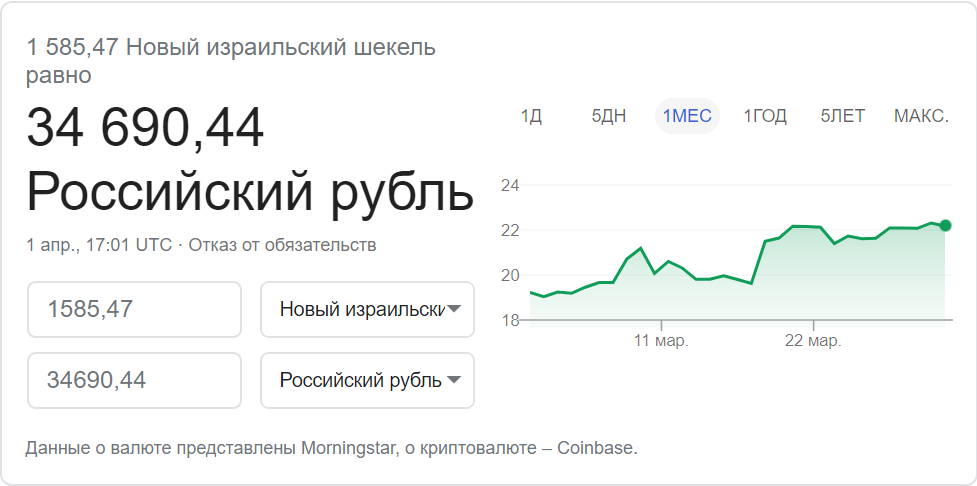This screenshot has height=486, width=977.
Task: Click the 1 апр., 17:01 UTC timestamp
Action: (x=99, y=245)
